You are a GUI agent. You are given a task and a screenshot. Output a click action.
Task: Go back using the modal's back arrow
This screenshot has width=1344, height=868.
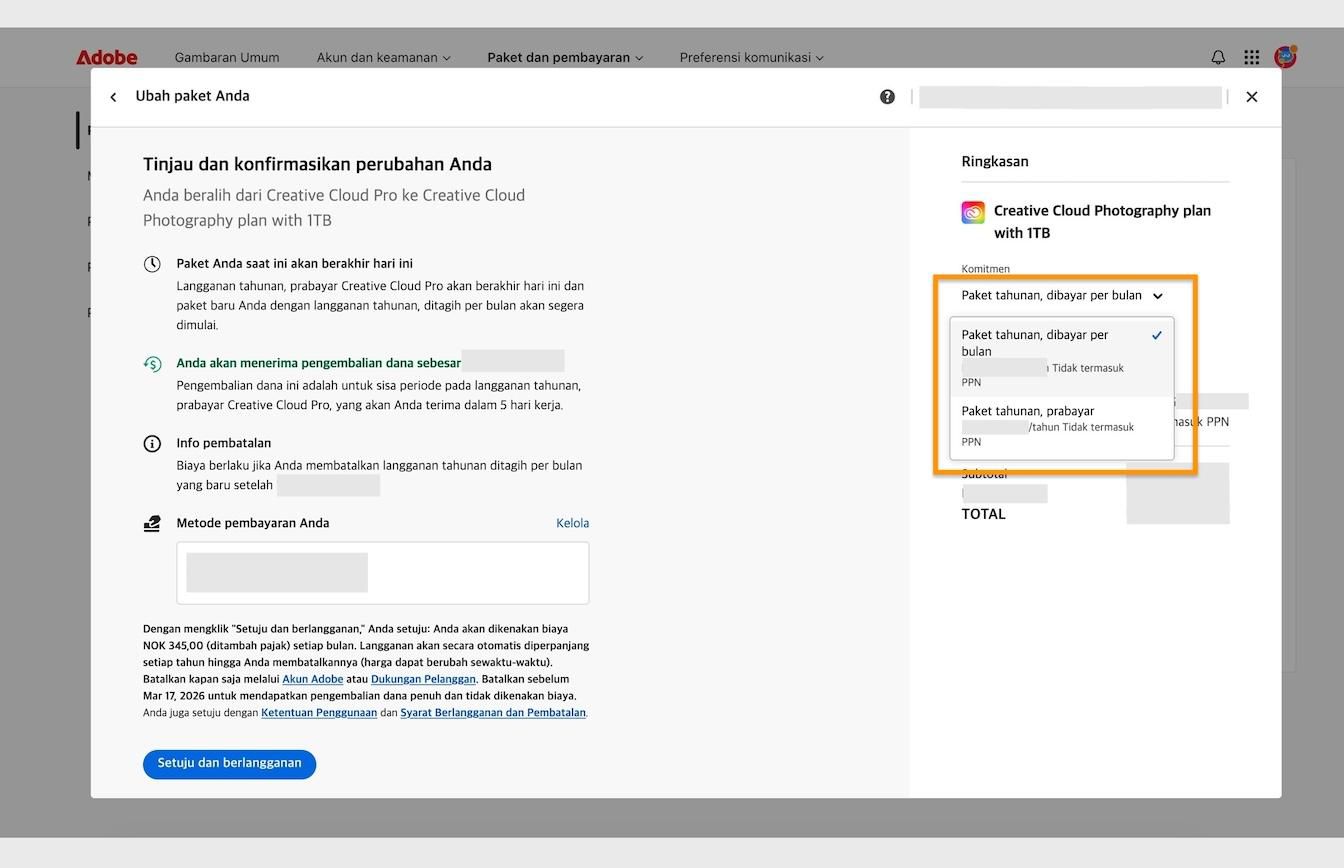tap(113, 97)
